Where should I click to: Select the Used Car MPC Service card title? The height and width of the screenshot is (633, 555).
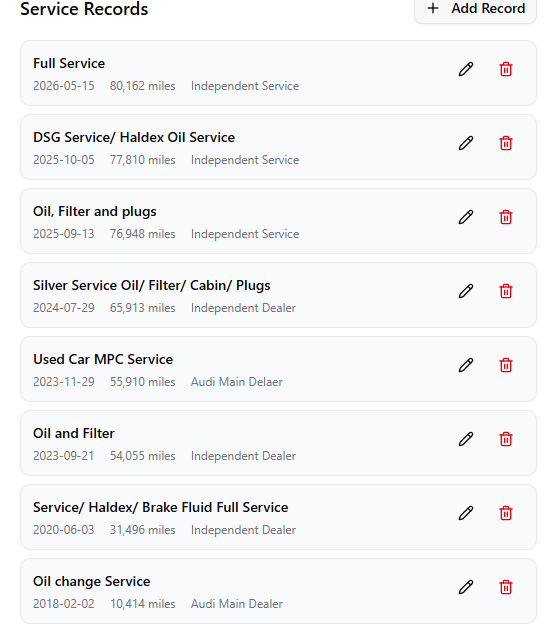pyautogui.click(x=103, y=359)
